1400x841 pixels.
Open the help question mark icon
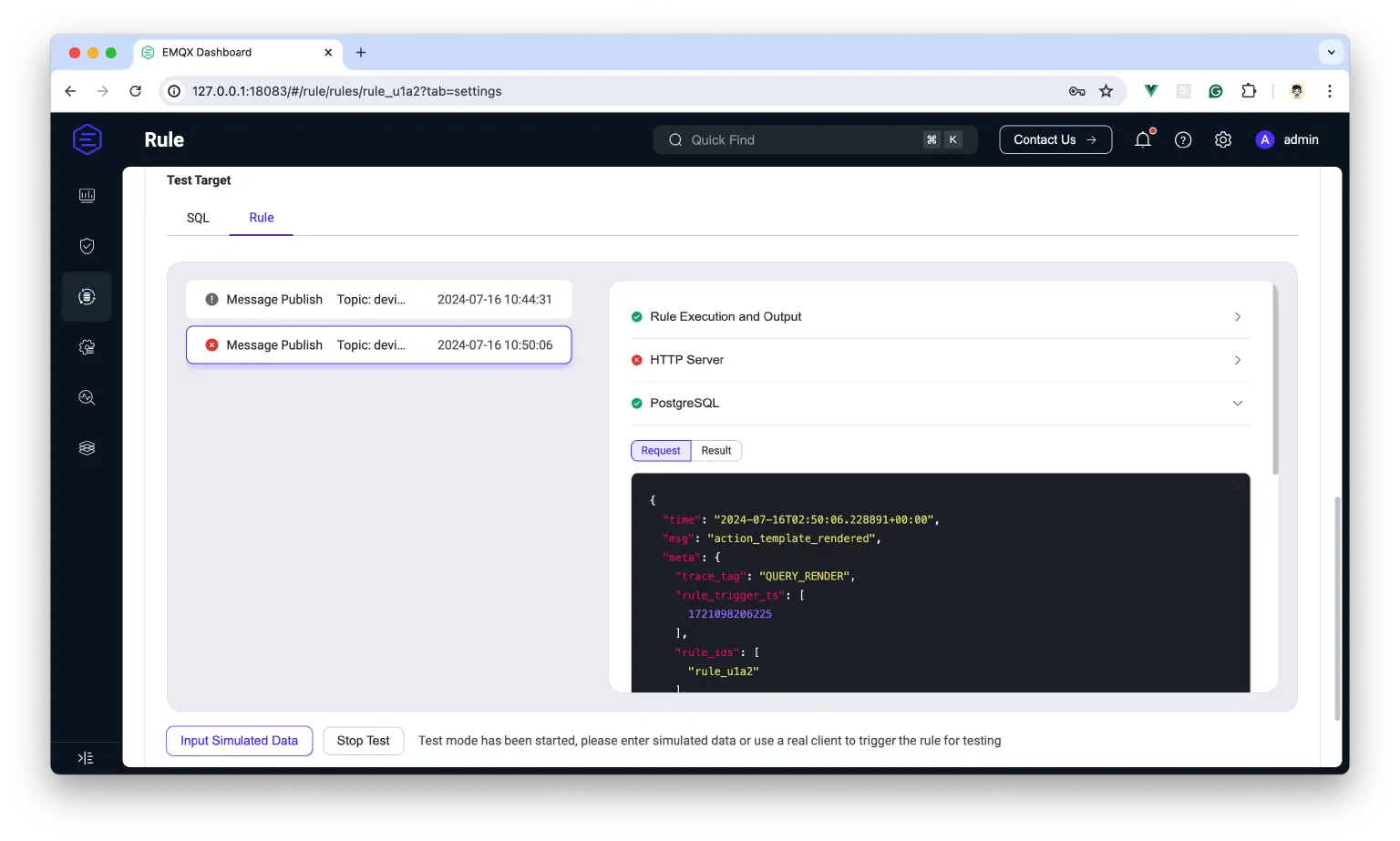1183,139
